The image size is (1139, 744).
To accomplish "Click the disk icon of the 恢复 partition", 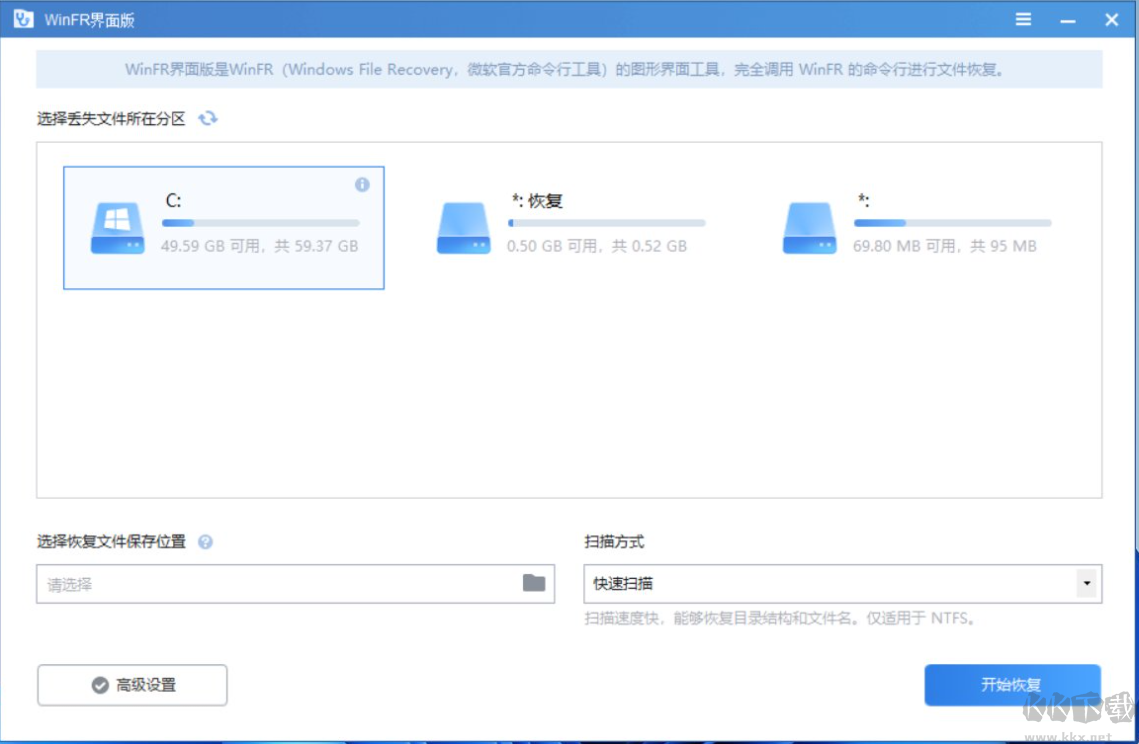I will point(463,227).
